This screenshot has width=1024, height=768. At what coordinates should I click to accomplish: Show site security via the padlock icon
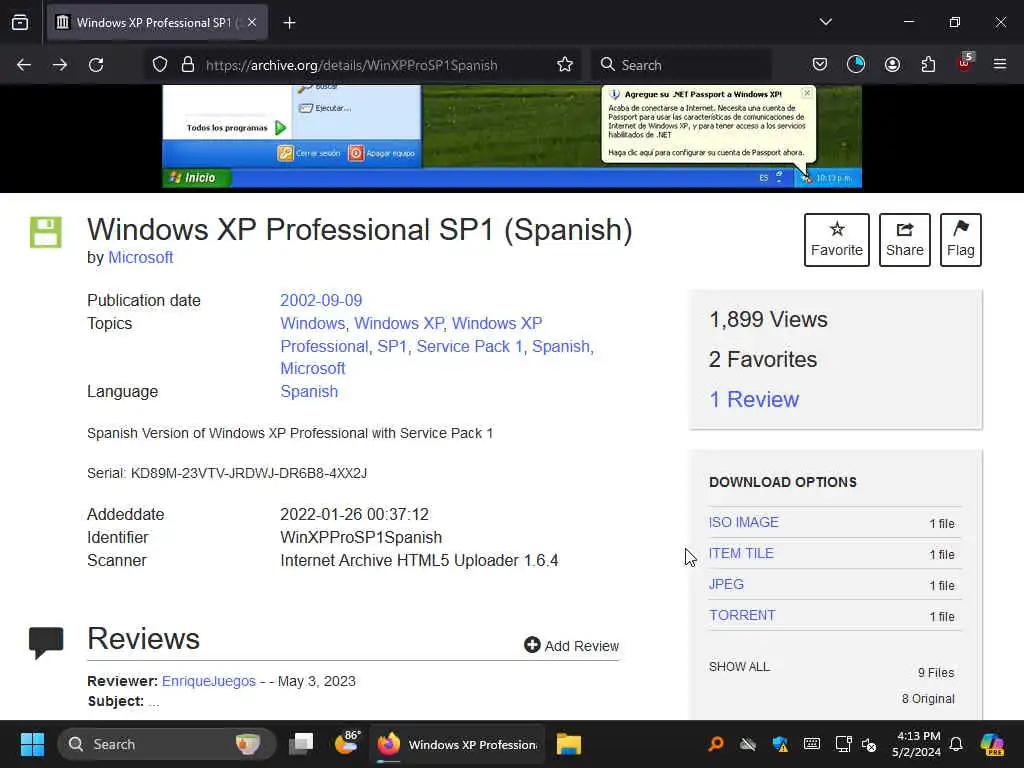point(188,65)
